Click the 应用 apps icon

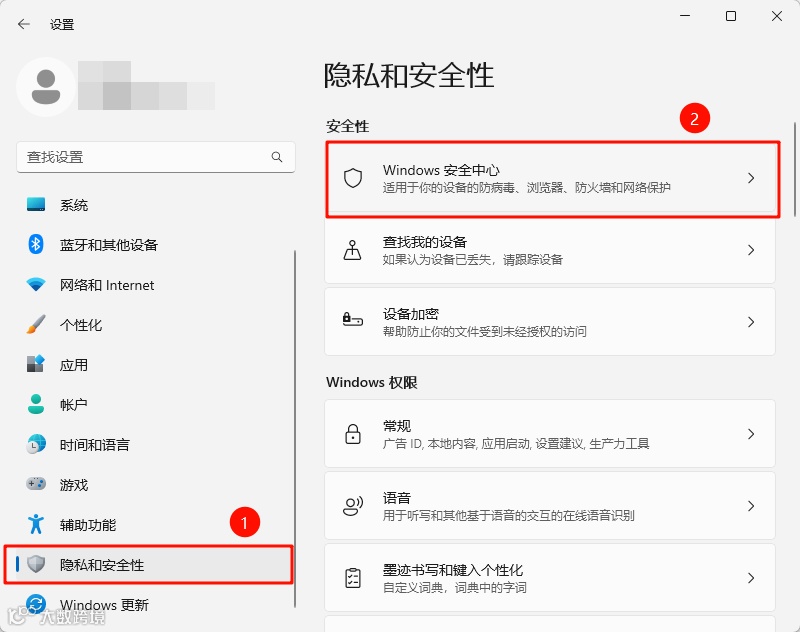[36, 364]
